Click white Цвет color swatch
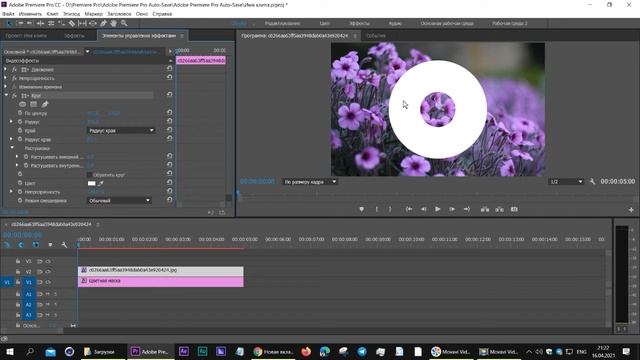Image resolution: width=640 pixels, height=360 pixels. pyautogui.click(x=91, y=183)
